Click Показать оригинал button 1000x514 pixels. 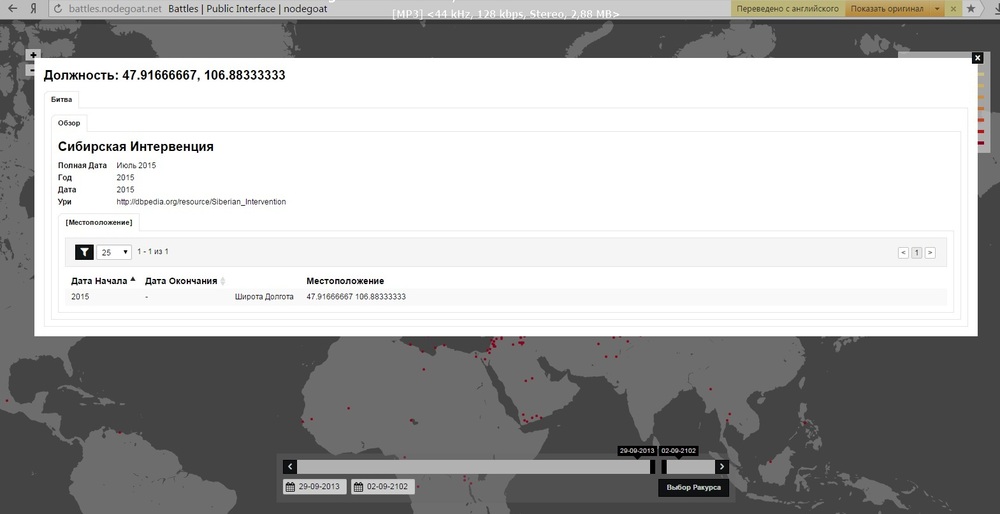886,9
